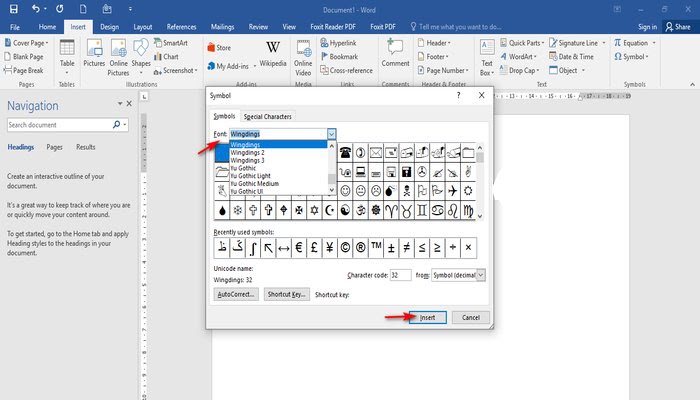Select the yin yang symbol

(345, 210)
